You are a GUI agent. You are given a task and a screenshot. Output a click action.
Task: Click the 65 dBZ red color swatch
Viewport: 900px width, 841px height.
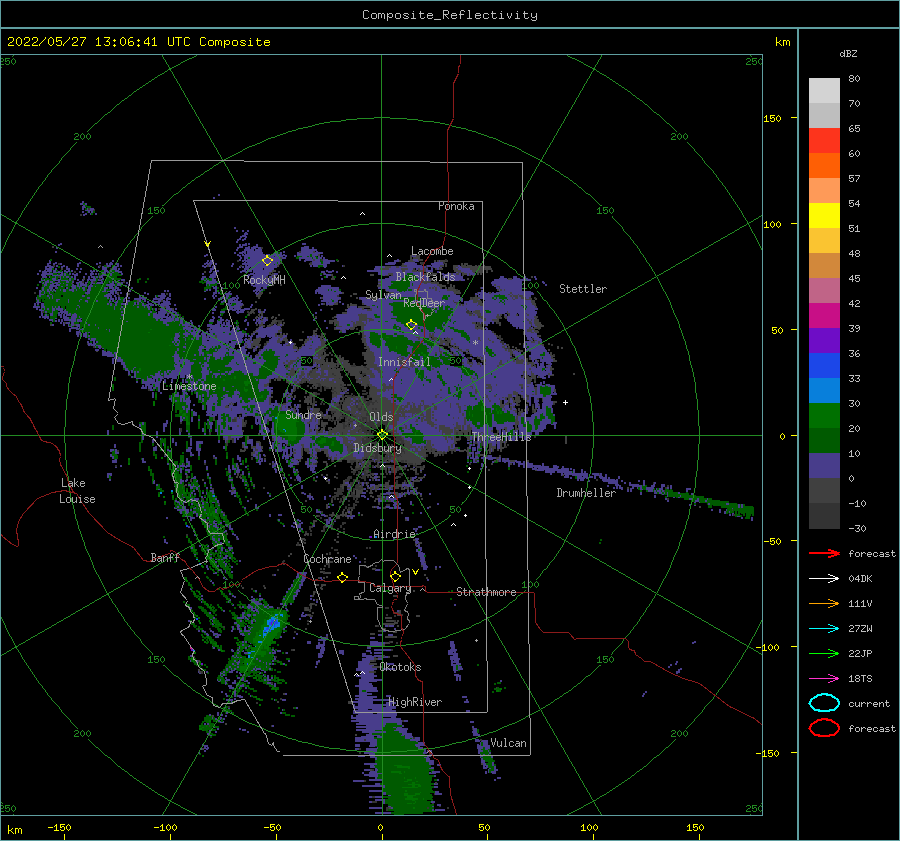pyautogui.click(x=824, y=141)
